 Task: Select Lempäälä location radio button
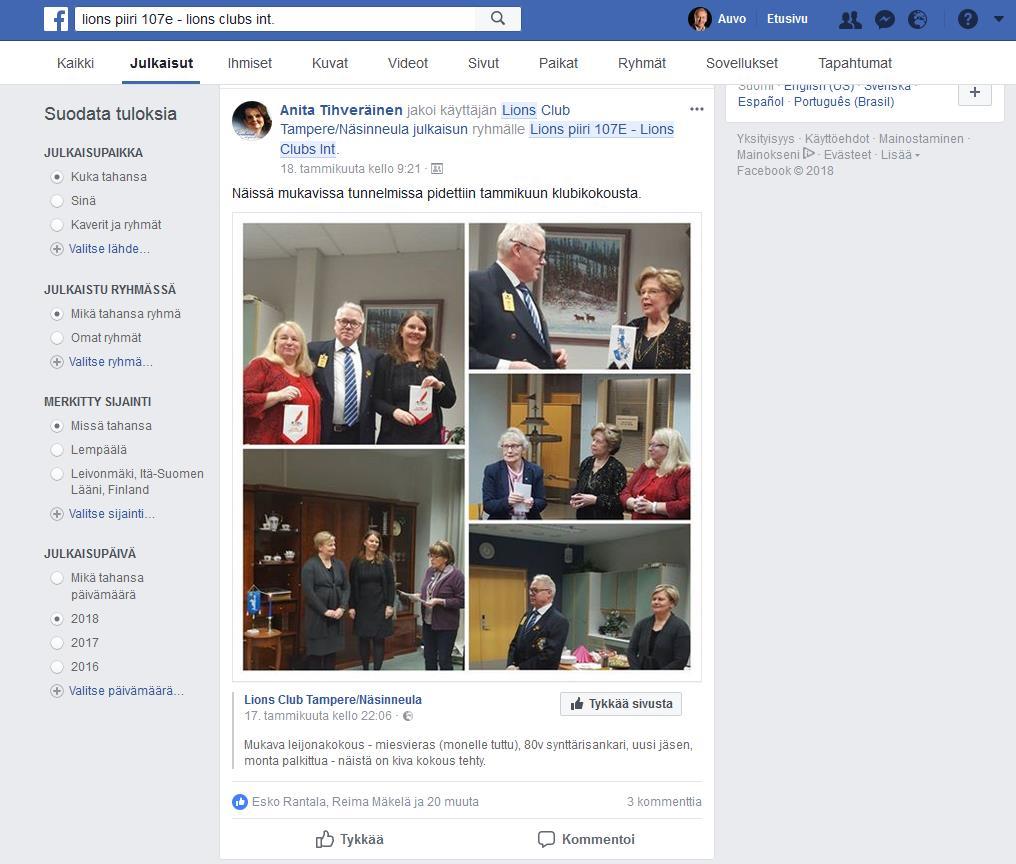tap(57, 450)
